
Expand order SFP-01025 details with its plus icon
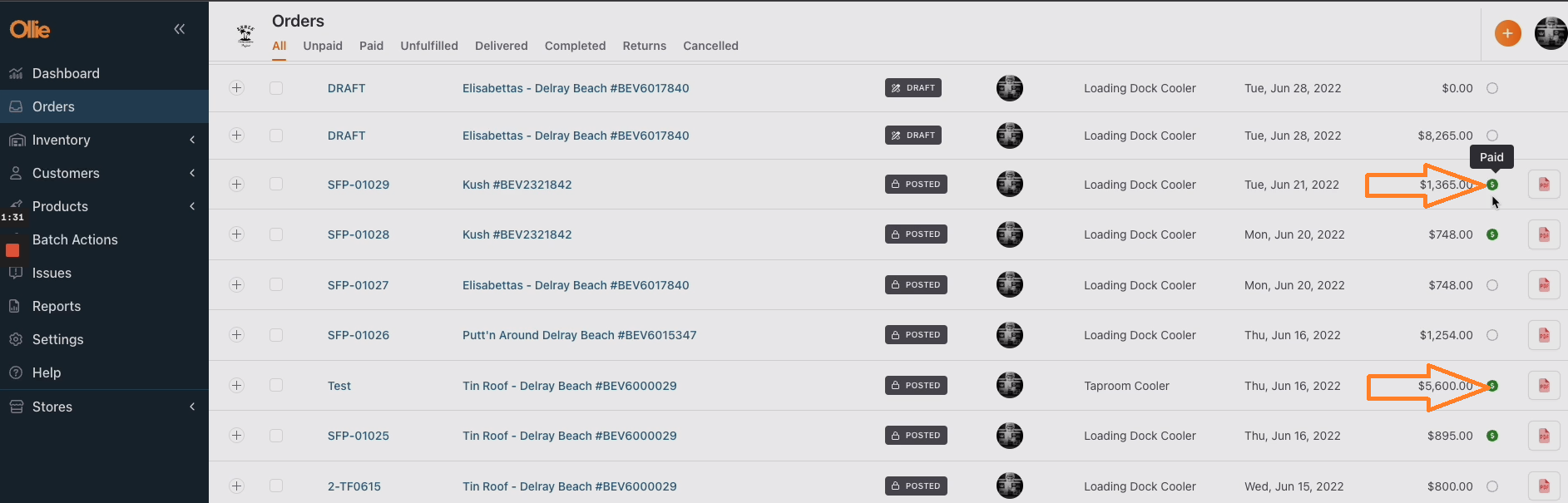coord(237,436)
